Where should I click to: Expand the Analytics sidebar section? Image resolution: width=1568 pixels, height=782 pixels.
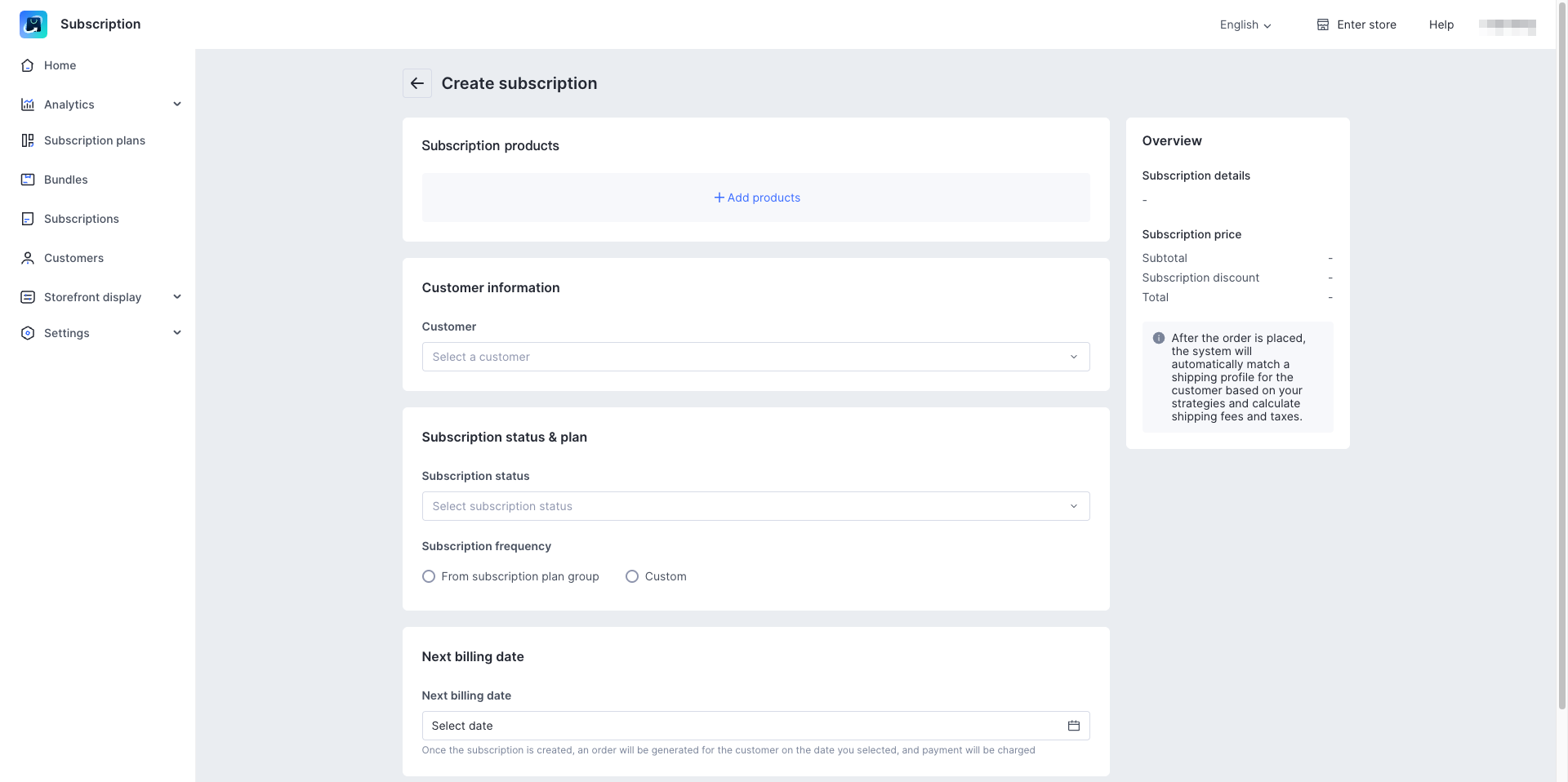tap(177, 104)
